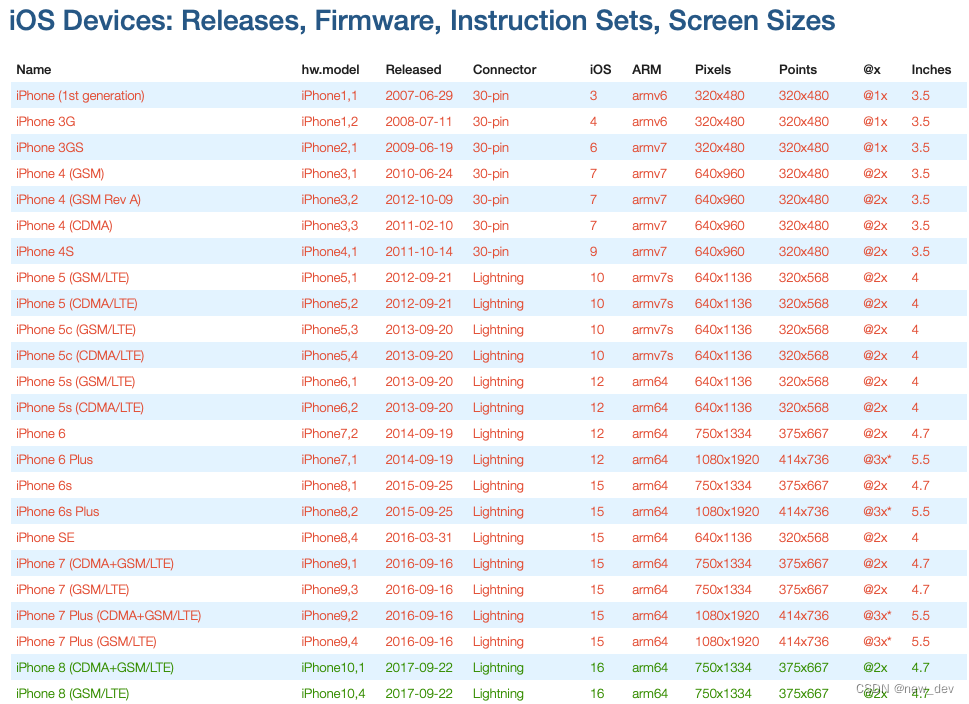Click 'armv6' in the iPhone 3G row

(650, 122)
